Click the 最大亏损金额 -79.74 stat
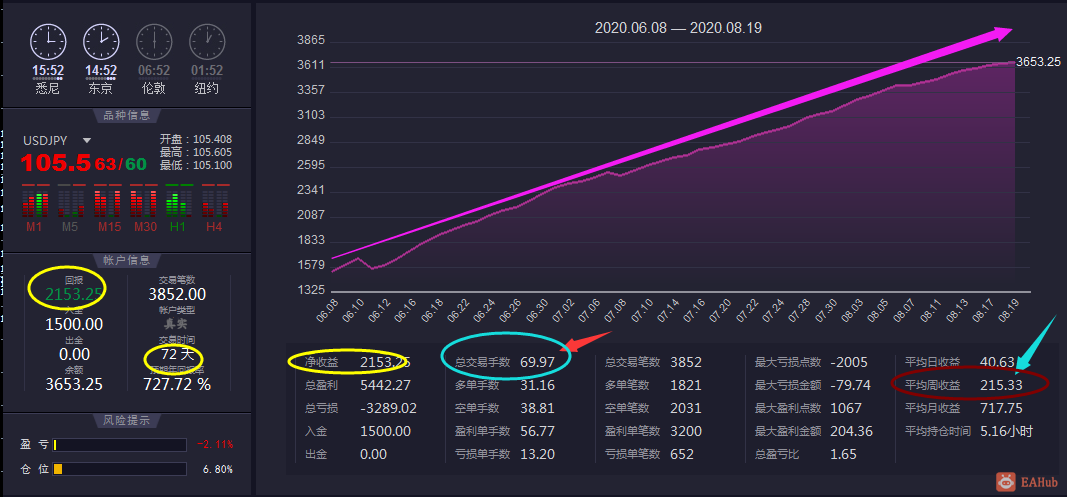This screenshot has height=497, width=1067. [x=812, y=385]
